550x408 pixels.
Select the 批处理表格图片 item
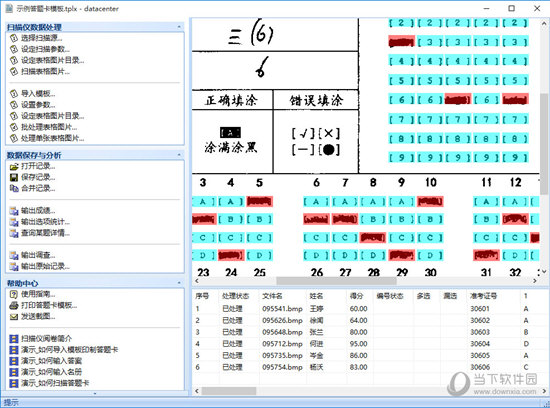49,127
